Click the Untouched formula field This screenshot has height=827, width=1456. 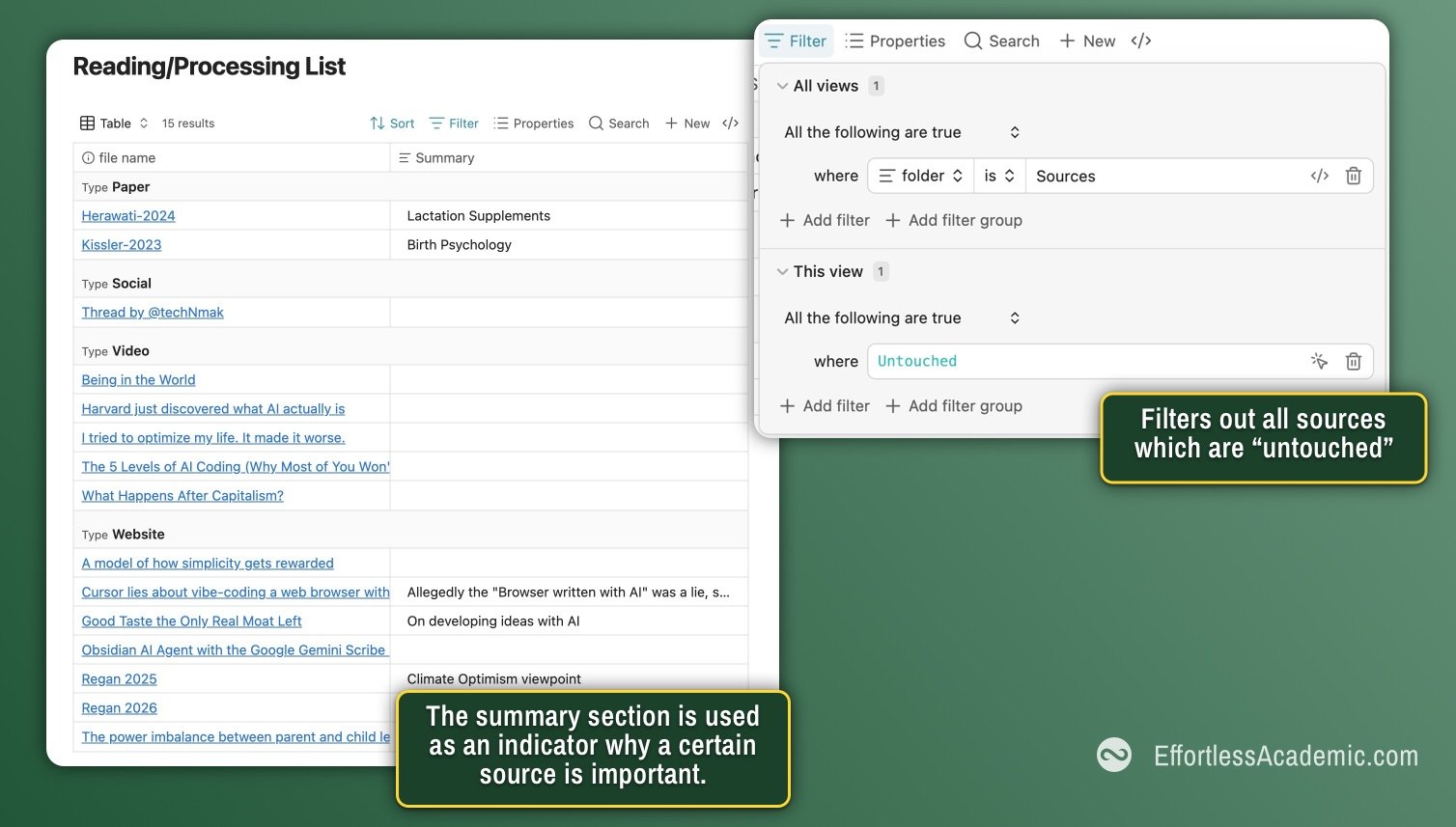pyautogui.click(x=1085, y=361)
